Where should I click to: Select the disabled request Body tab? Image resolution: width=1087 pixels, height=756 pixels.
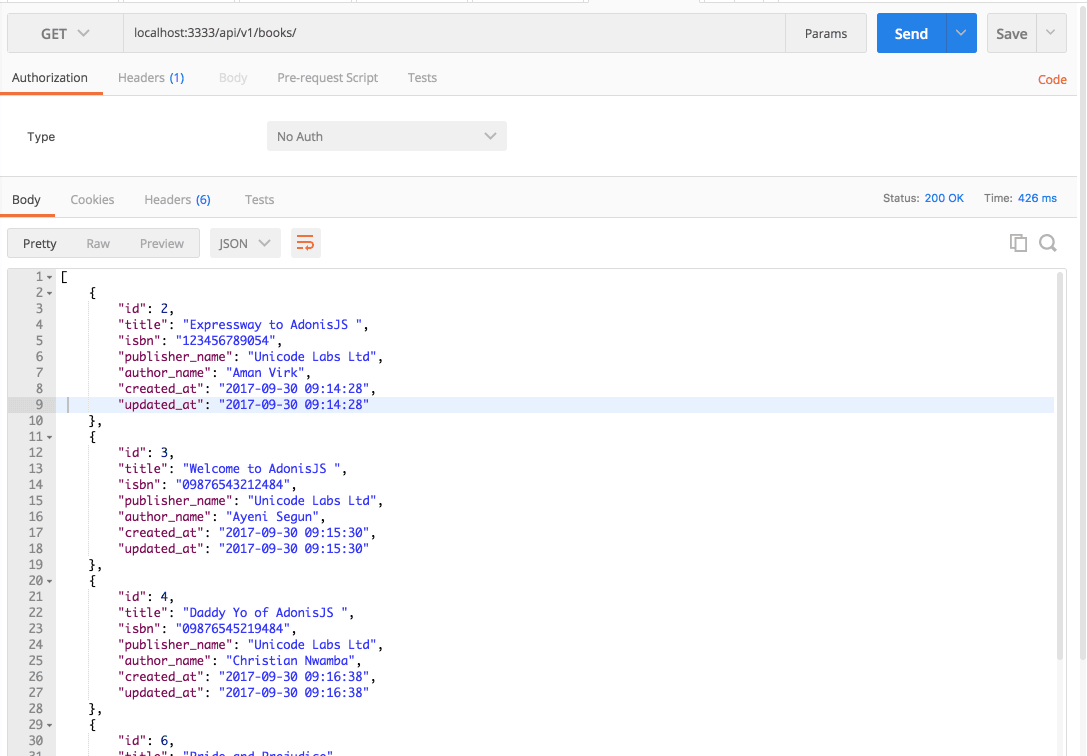[233, 78]
